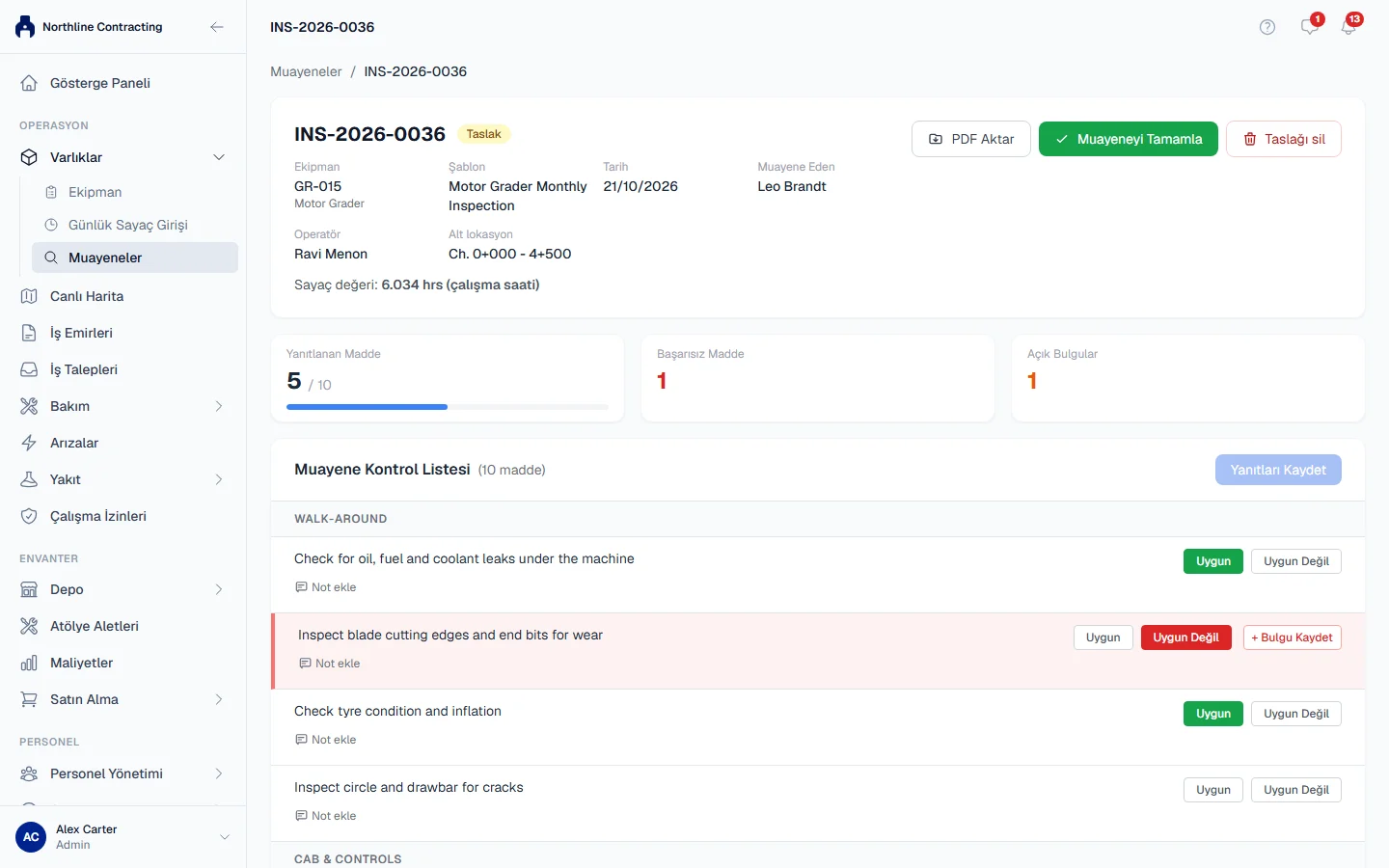Open notifications bell icon
This screenshot has height=868, width=1389.
[x=1348, y=27]
